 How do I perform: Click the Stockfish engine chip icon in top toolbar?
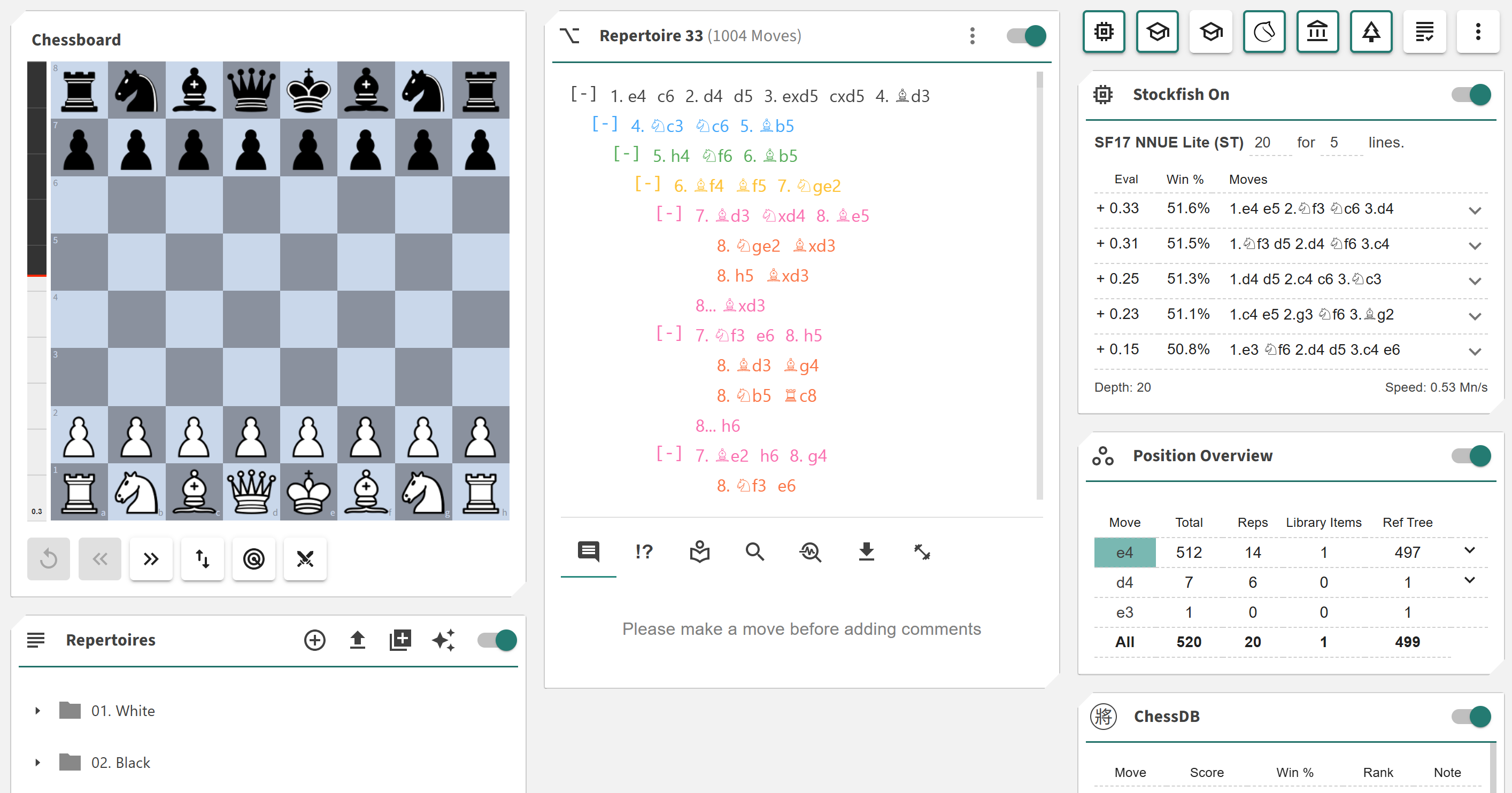1104,32
